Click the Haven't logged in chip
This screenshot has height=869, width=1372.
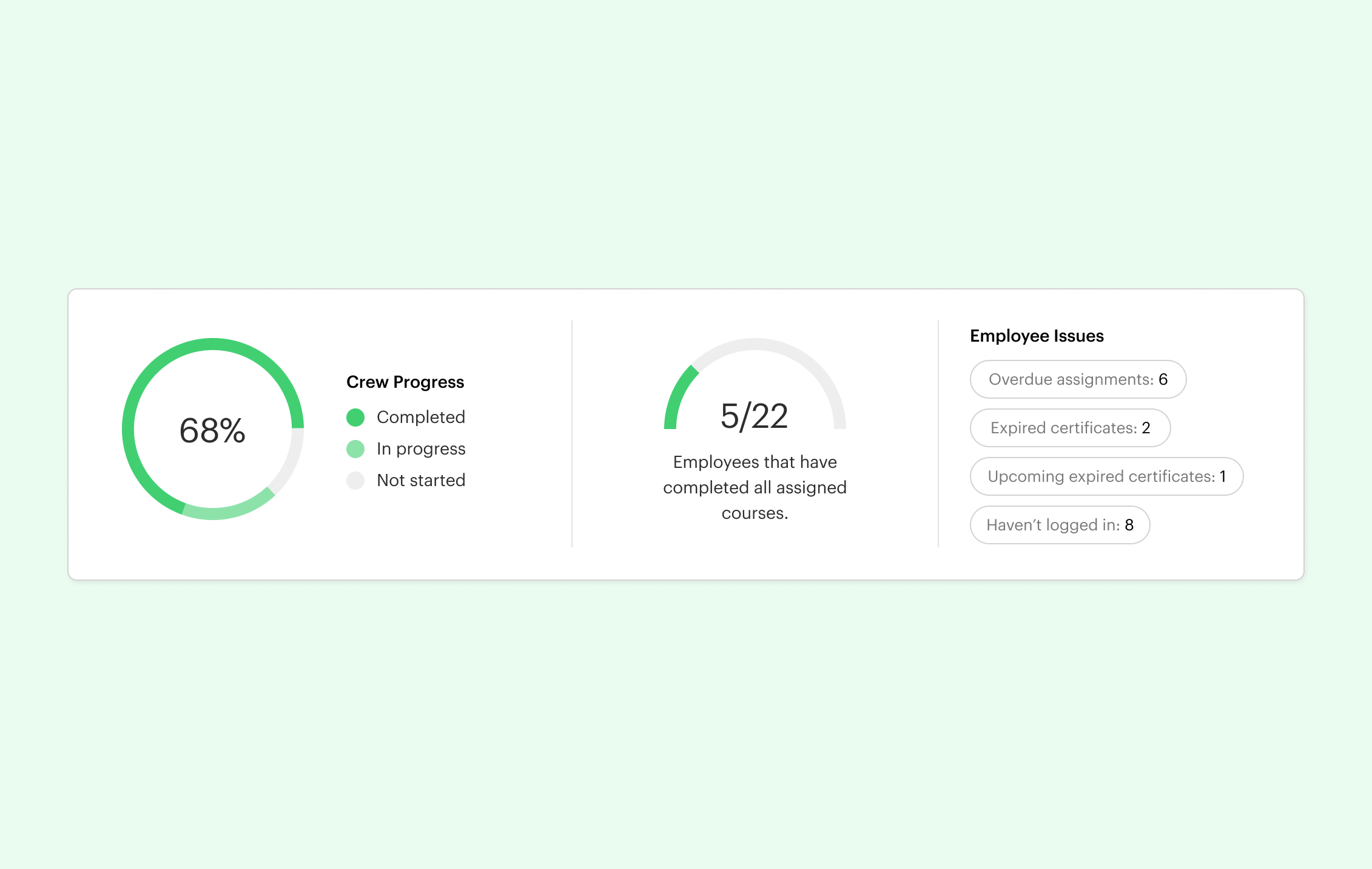[x=1059, y=525]
